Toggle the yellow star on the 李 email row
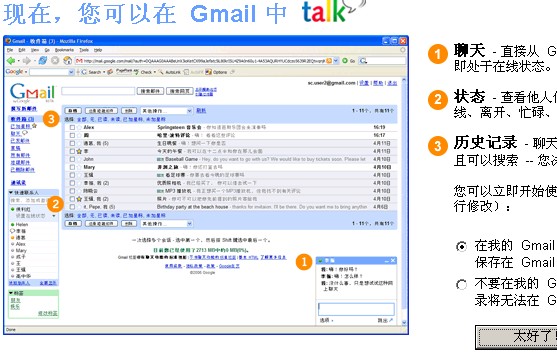557x362 pixels. (x=79, y=151)
